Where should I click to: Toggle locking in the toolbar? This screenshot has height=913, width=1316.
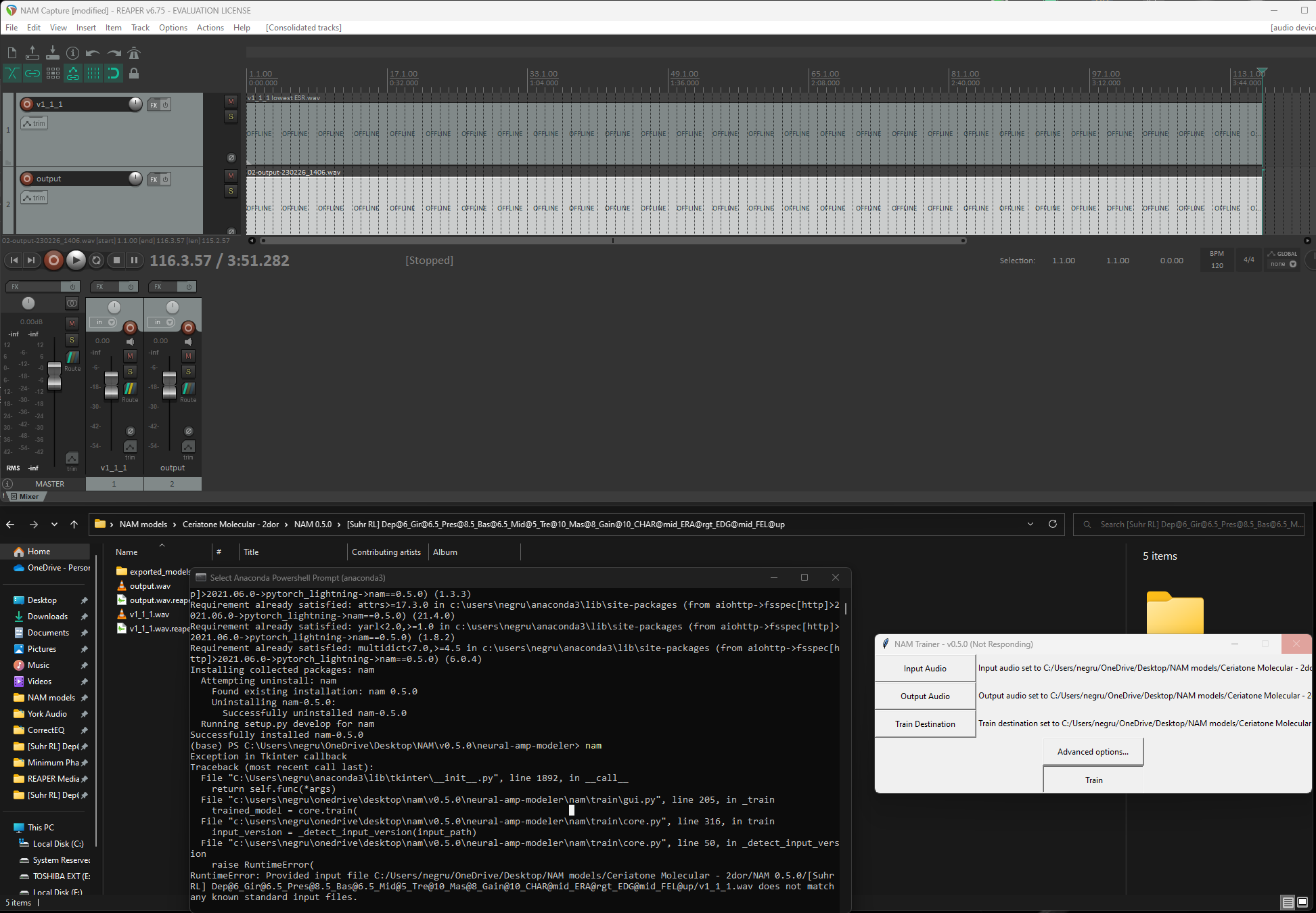tap(134, 73)
